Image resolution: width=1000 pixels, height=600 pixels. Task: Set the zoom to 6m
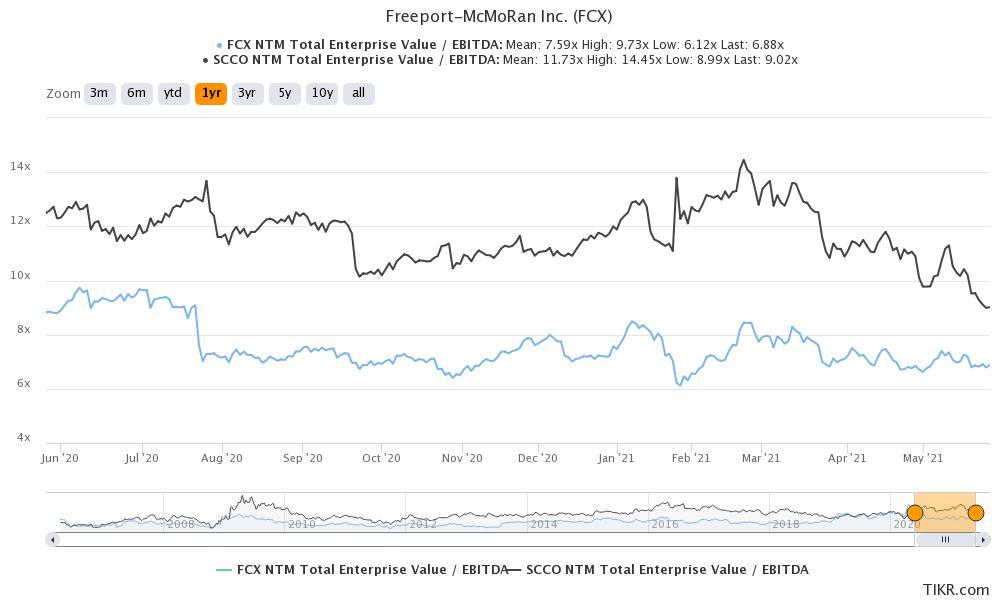[136, 93]
